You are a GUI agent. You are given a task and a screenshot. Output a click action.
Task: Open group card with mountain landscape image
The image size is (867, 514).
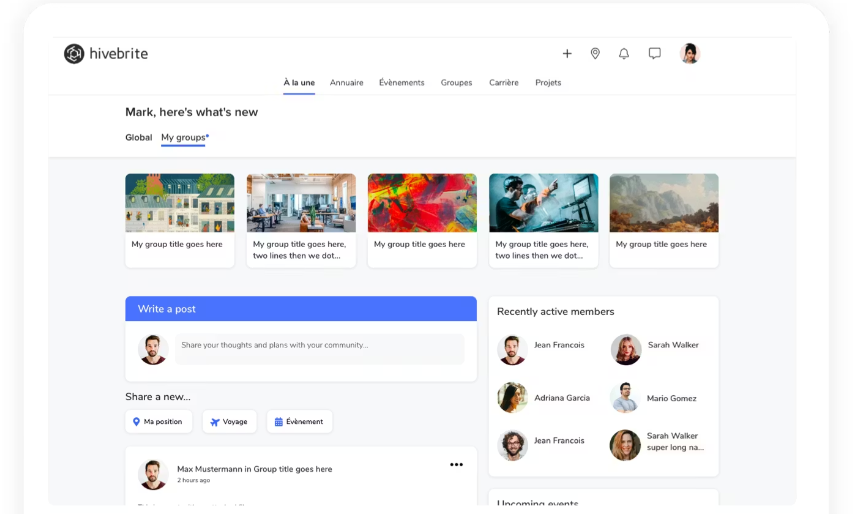664,221
